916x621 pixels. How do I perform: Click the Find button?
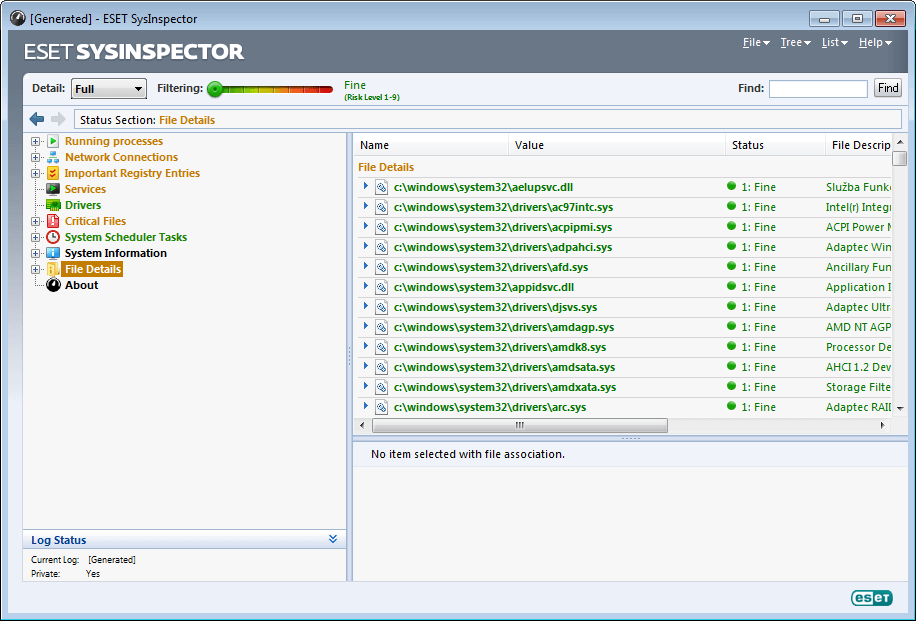887,88
